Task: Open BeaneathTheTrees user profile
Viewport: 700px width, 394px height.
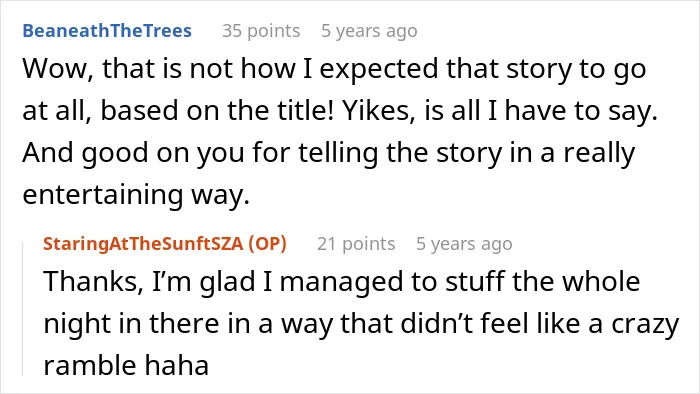Action: tap(107, 31)
